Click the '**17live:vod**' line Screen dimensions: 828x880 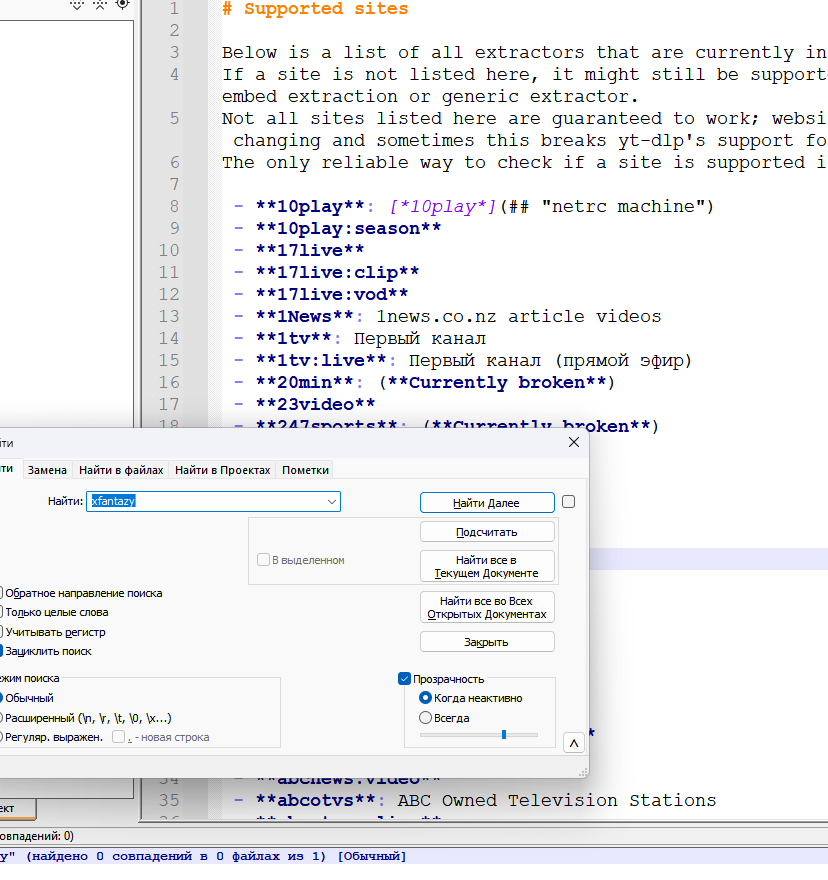tap(332, 294)
